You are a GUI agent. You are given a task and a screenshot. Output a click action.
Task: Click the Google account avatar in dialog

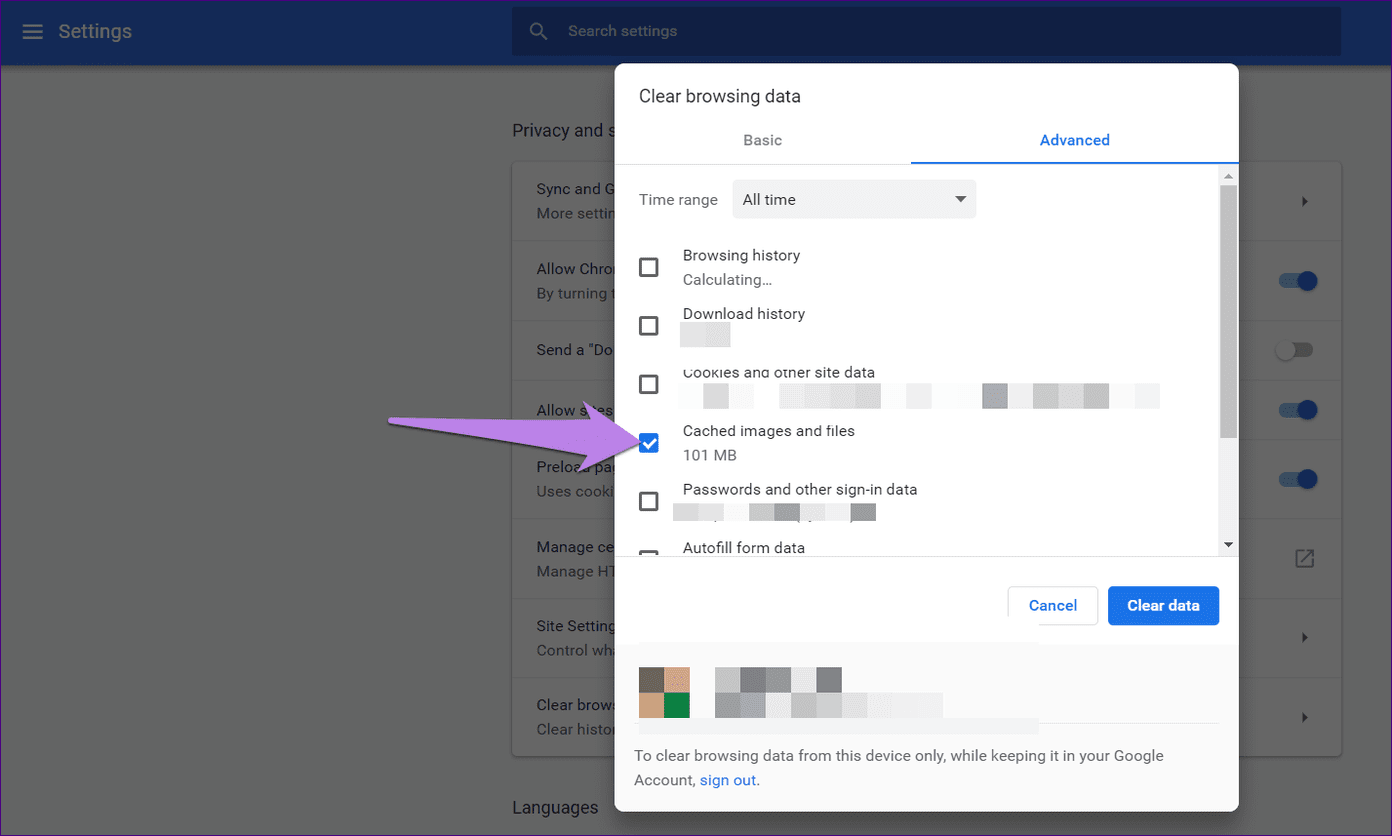[x=664, y=692]
